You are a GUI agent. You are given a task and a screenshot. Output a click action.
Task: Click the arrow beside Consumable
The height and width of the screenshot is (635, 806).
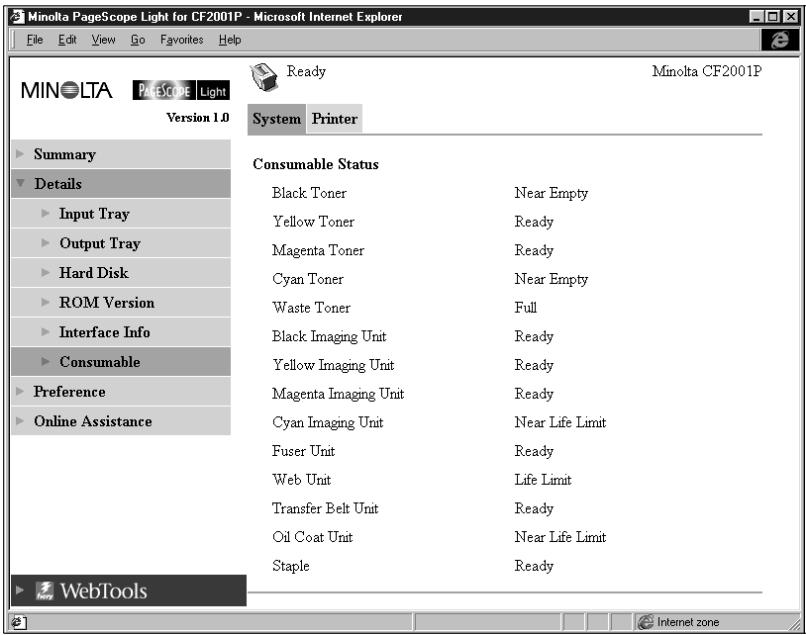[45, 361]
